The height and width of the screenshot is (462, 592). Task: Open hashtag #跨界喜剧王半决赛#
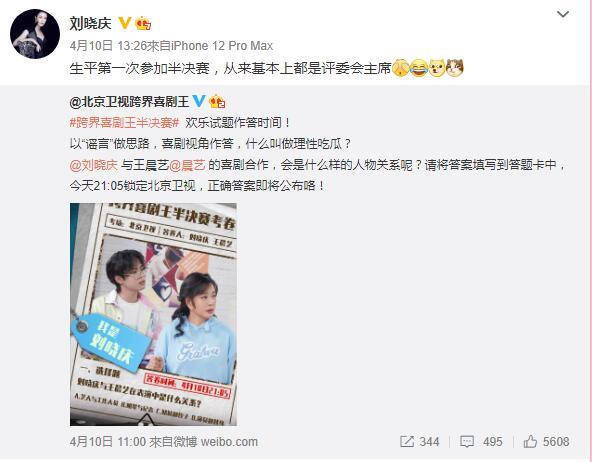click(x=124, y=123)
